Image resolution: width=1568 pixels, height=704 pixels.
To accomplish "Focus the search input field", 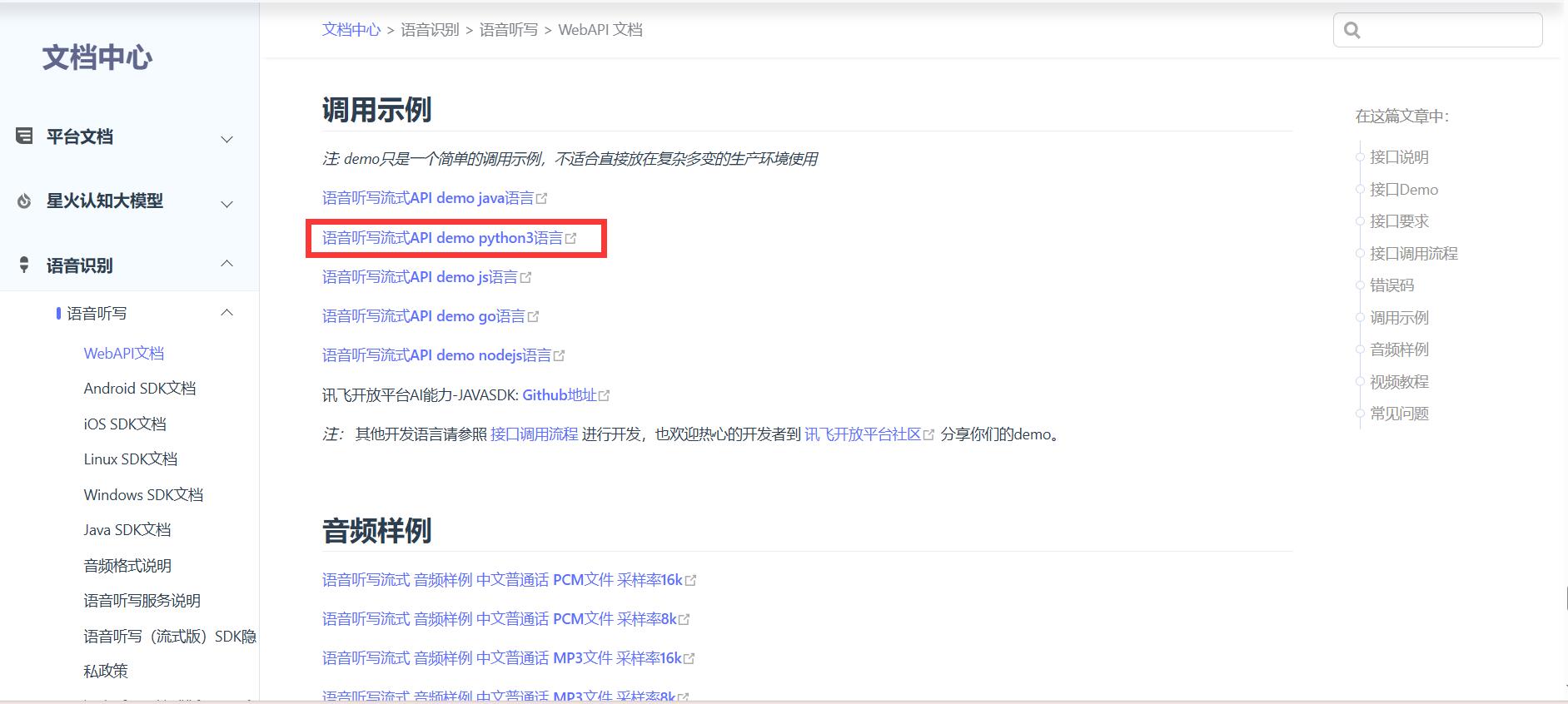I will [x=1437, y=30].
